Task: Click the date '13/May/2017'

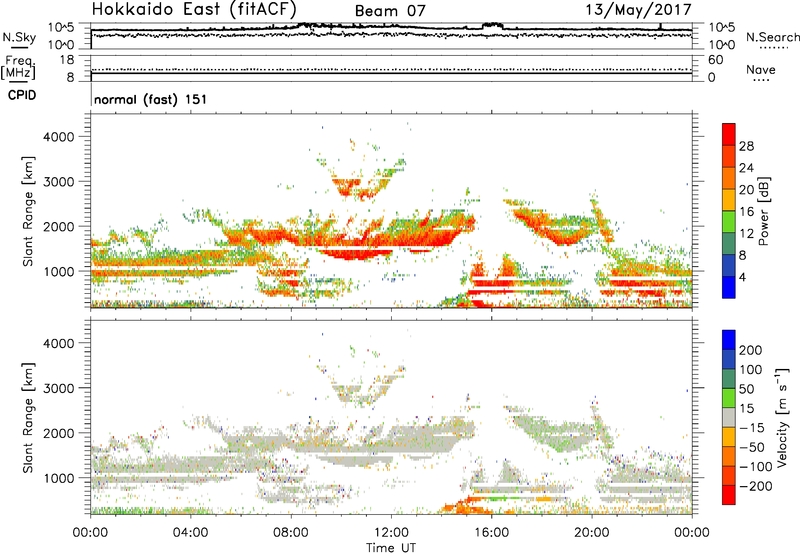Action: (638, 9)
